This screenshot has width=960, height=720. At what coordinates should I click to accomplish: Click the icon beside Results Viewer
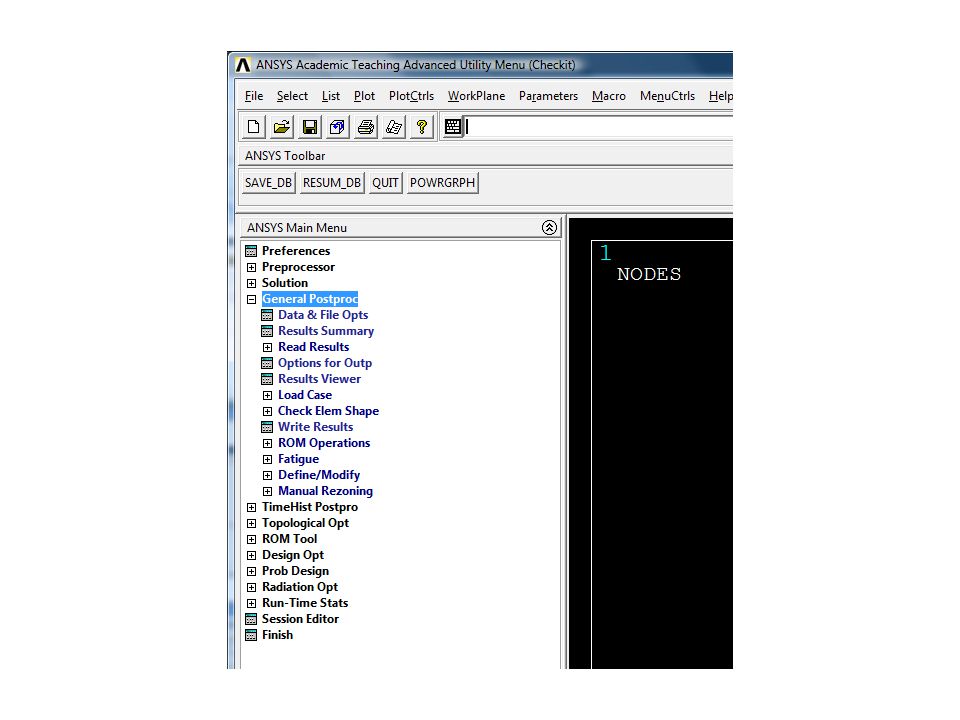[267, 379]
